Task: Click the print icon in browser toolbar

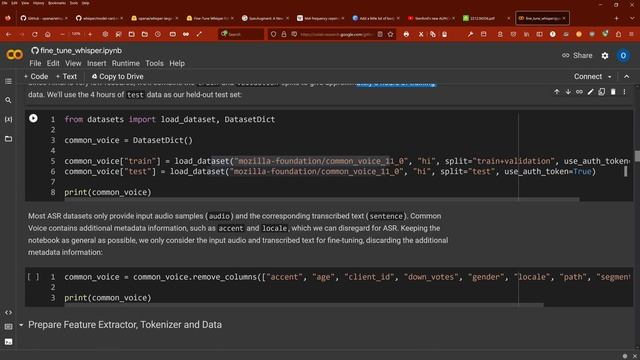Action: coord(406,35)
